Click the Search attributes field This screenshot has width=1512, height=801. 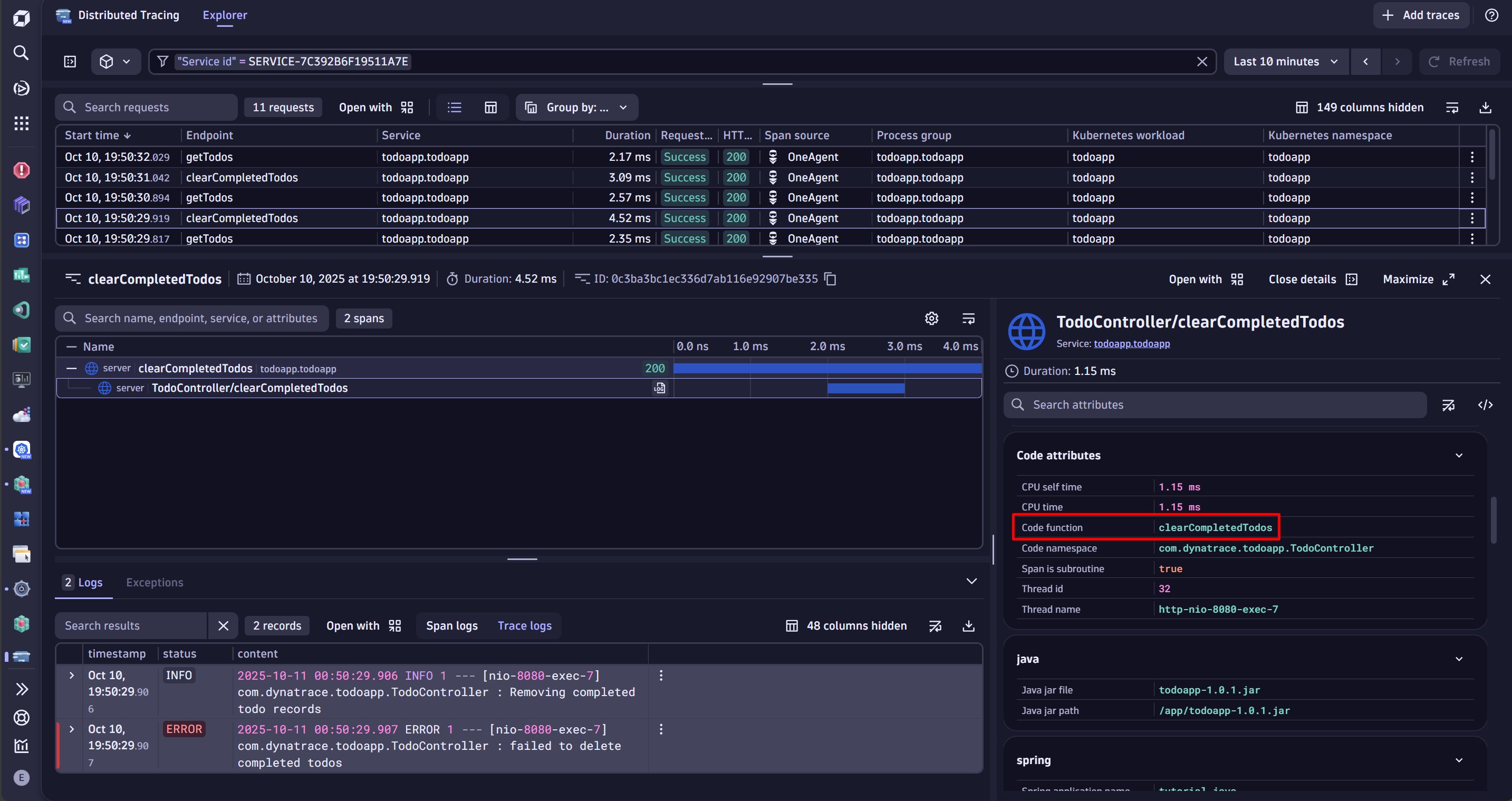click(x=1215, y=405)
